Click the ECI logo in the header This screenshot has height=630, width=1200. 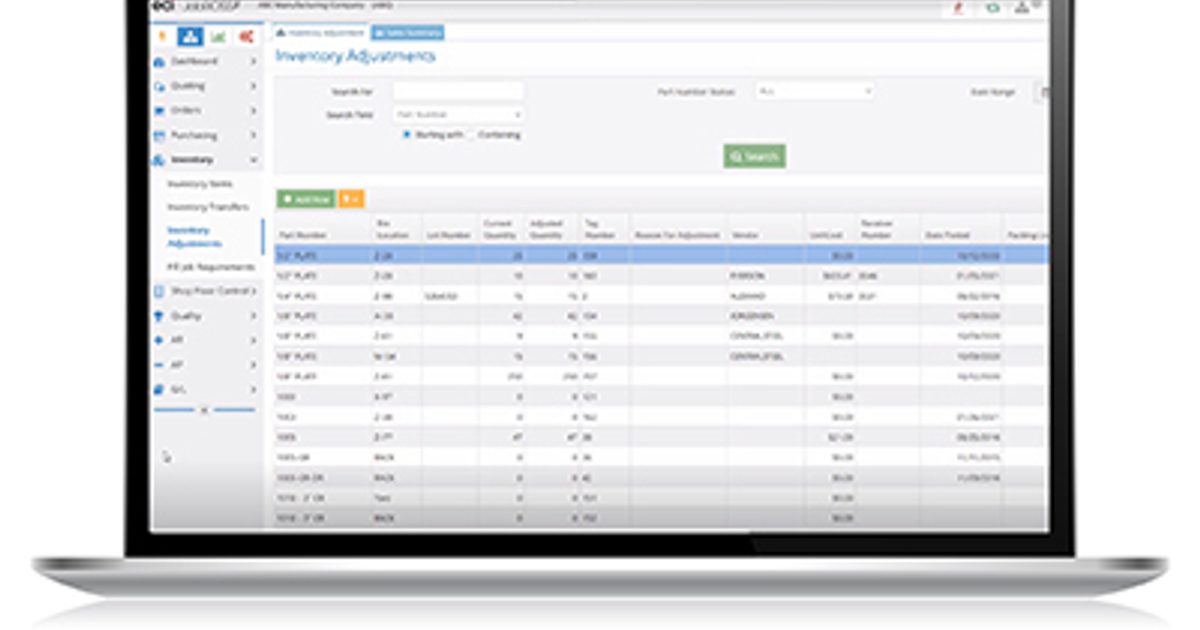pos(162,6)
